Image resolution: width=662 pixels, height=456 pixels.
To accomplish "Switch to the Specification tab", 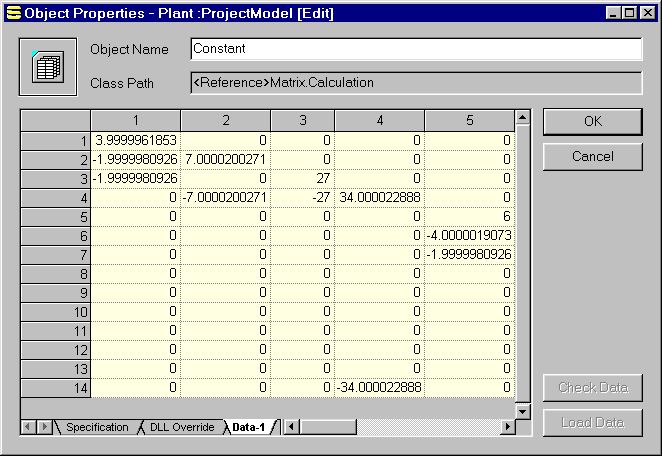I will (x=97, y=427).
